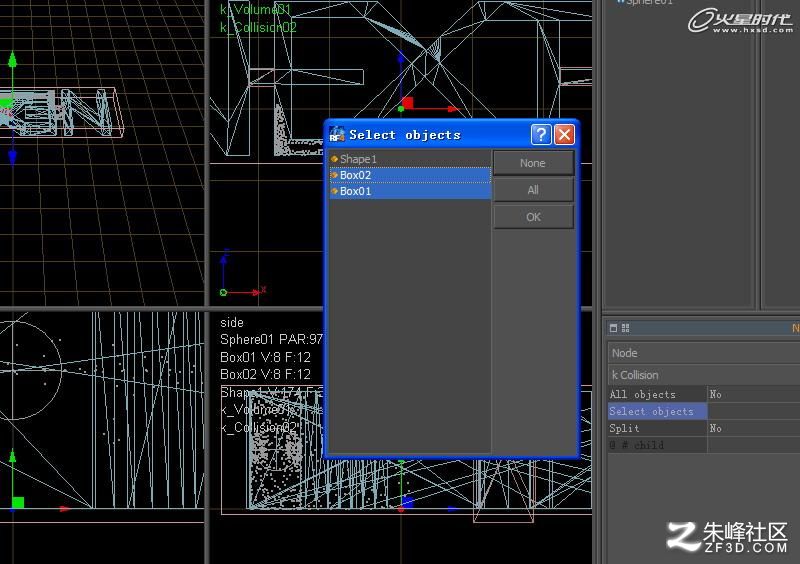800x564 pixels.
Task: Click the 'Box02 V:8 F:12' viewport text
Action: click(265, 374)
